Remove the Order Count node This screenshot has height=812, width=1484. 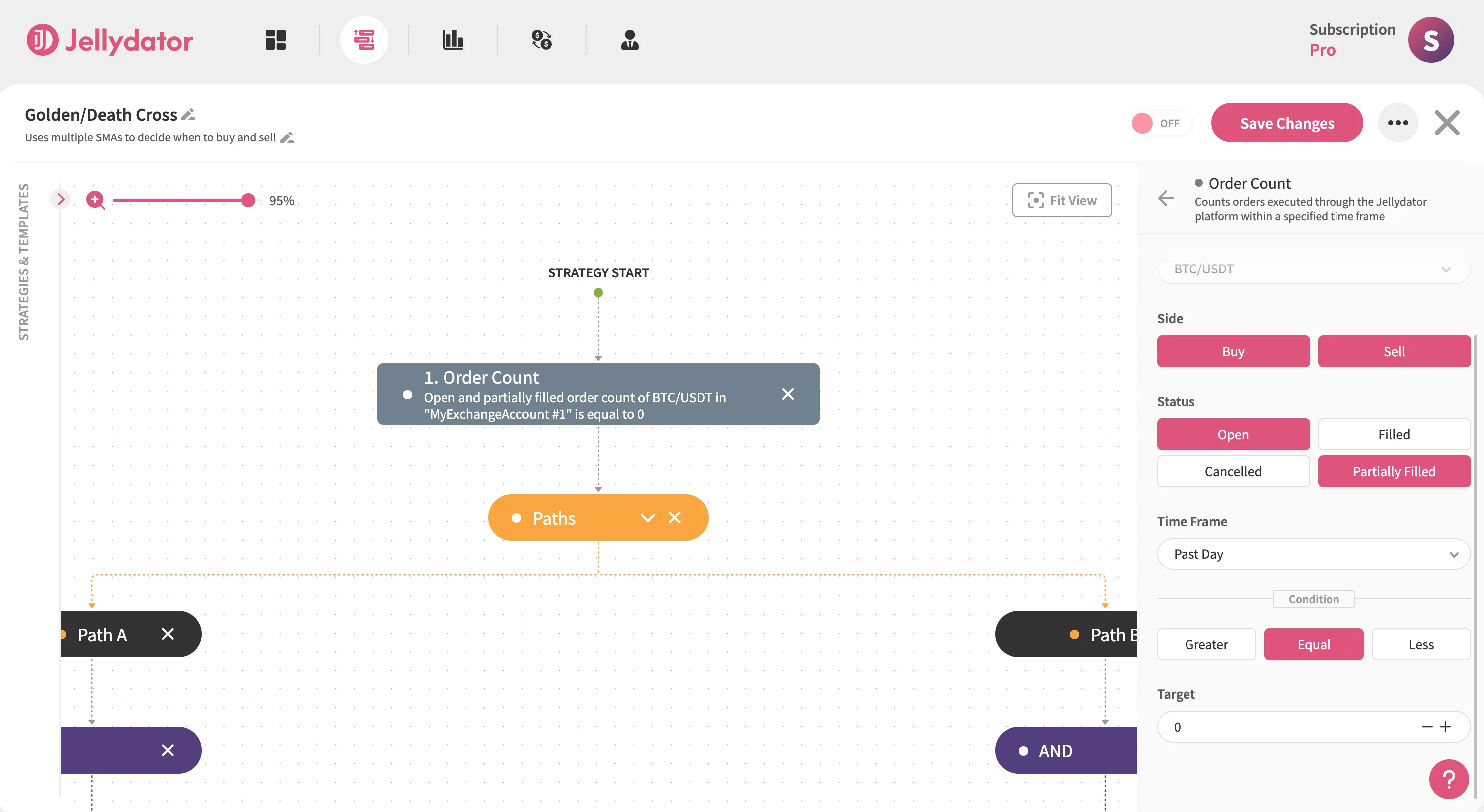788,394
